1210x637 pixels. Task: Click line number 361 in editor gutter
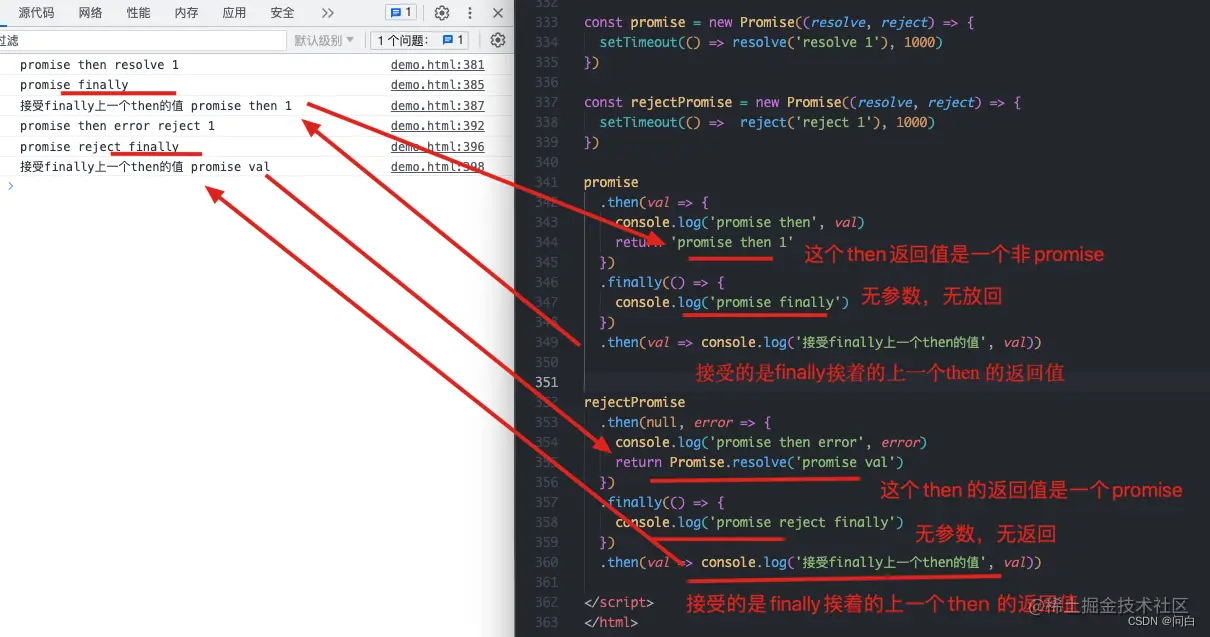pyautogui.click(x=547, y=582)
